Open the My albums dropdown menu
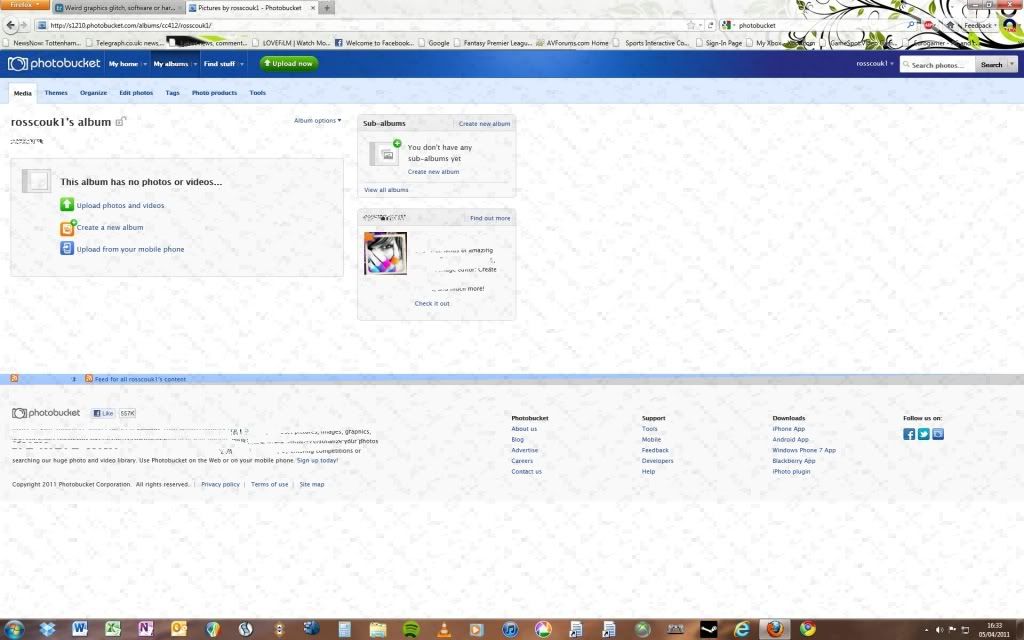Screen dimensions: 1024x640 (174, 64)
